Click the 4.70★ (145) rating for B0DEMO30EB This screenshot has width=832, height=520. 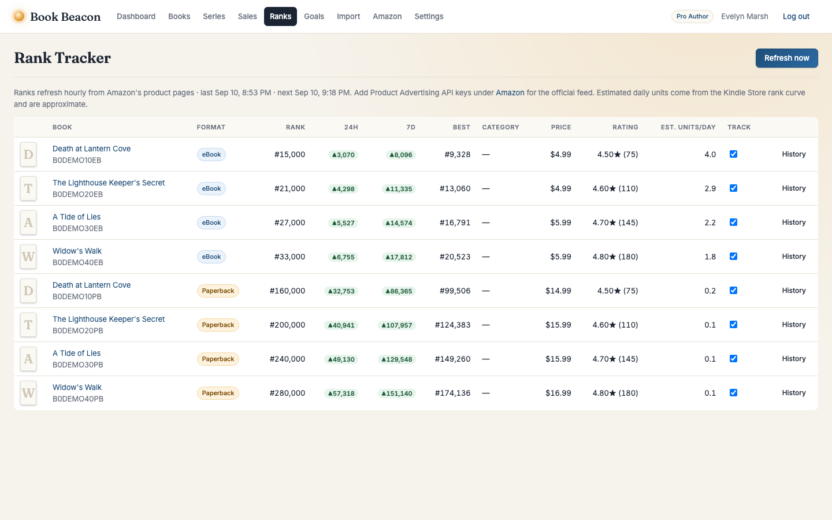(615, 222)
